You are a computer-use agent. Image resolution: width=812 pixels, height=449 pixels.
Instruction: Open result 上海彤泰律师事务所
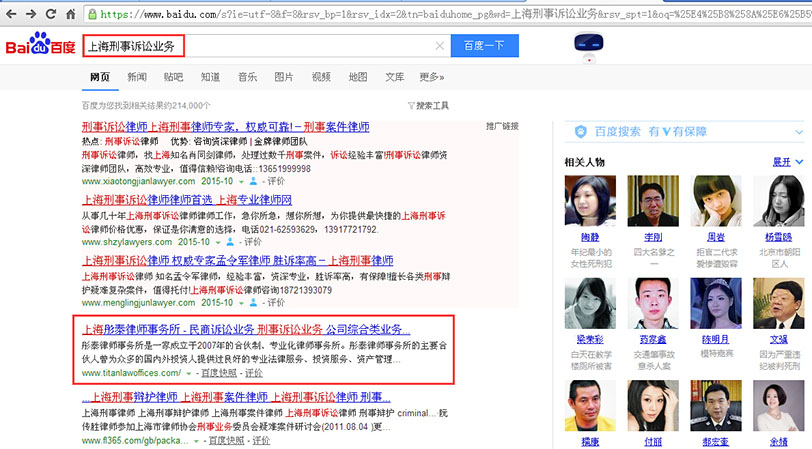click(x=246, y=329)
